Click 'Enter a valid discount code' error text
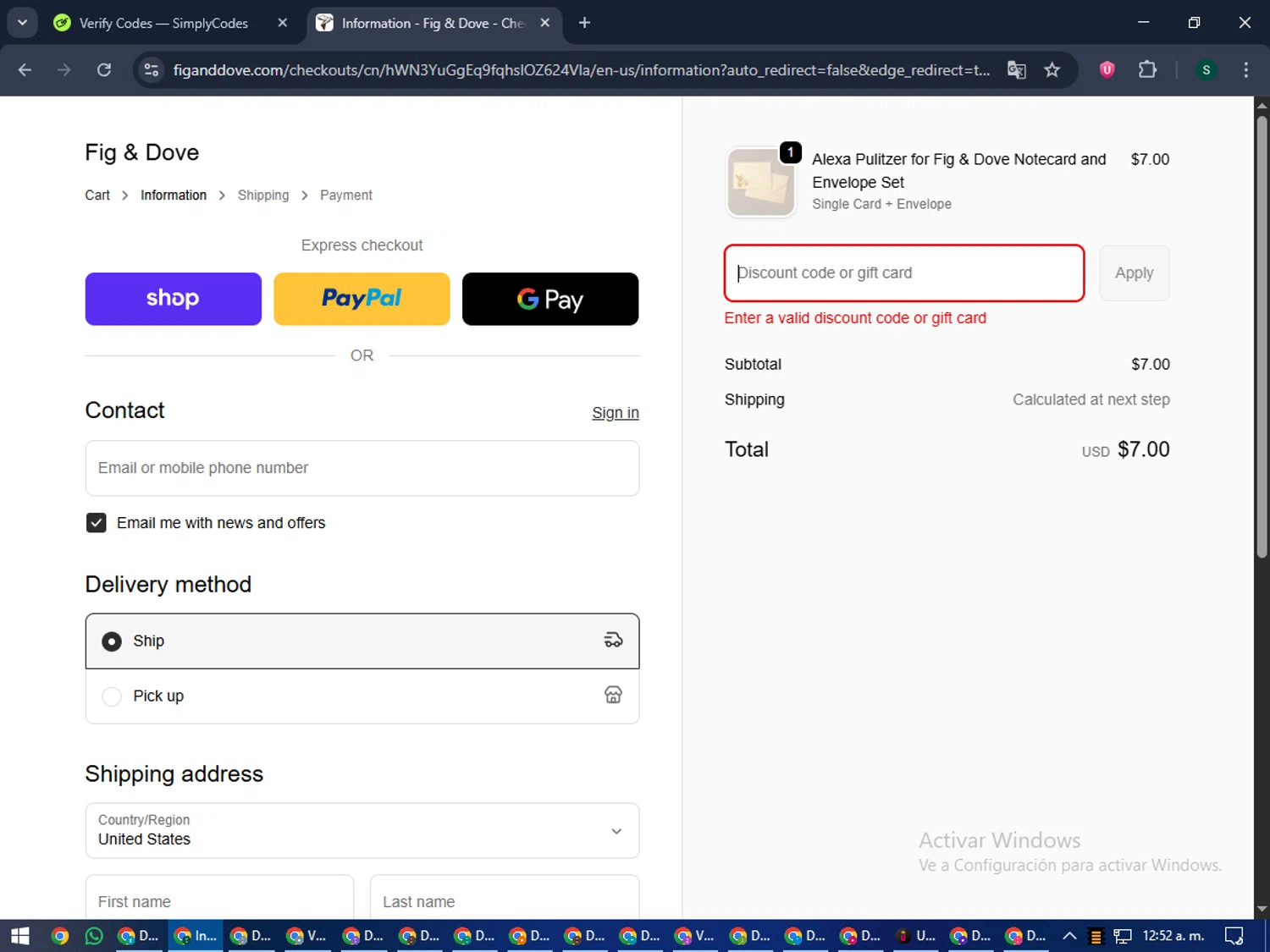Image resolution: width=1270 pixels, height=952 pixels. click(x=855, y=318)
